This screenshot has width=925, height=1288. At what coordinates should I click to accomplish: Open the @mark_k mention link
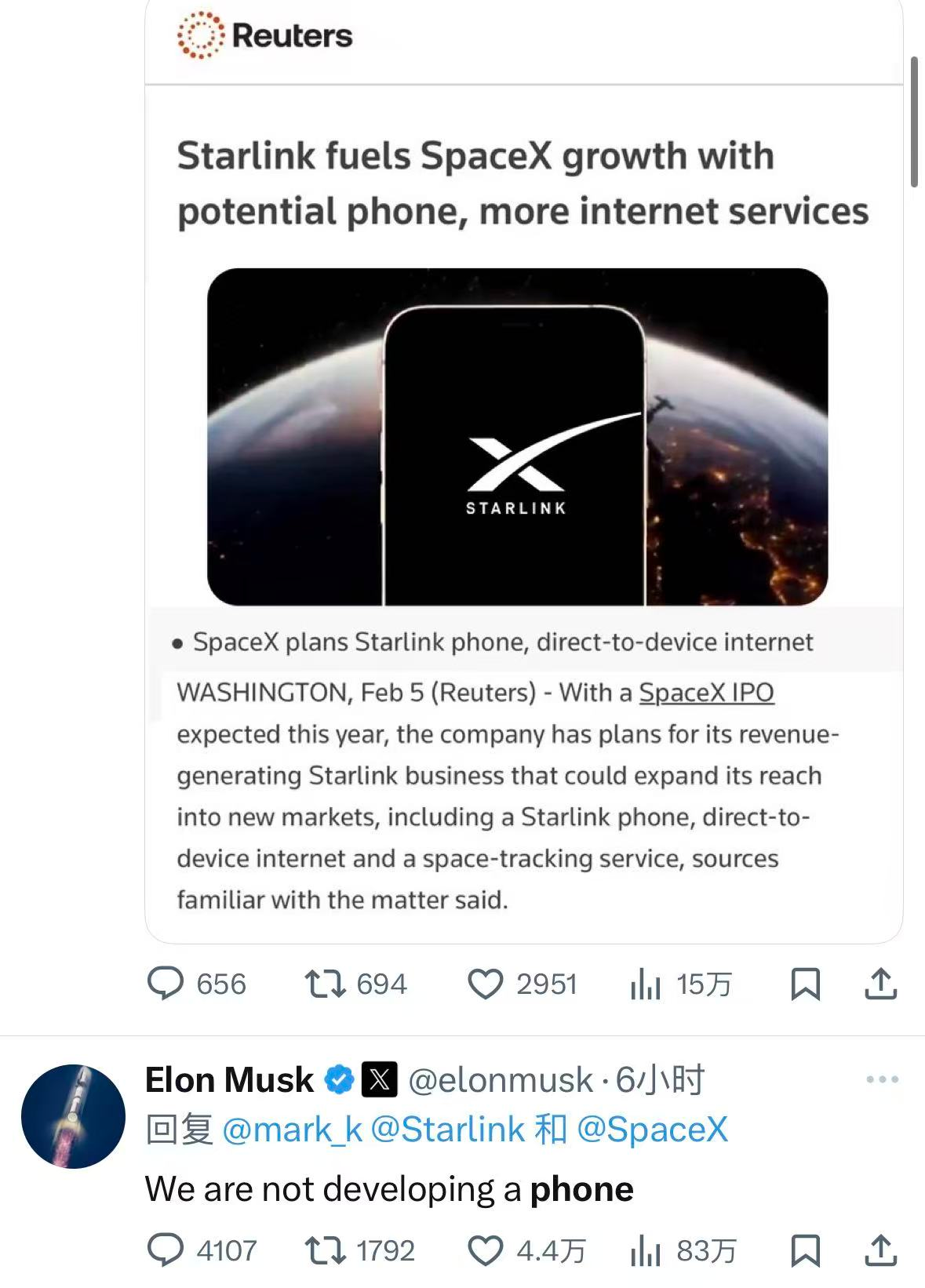pyautogui.click(x=293, y=1130)
